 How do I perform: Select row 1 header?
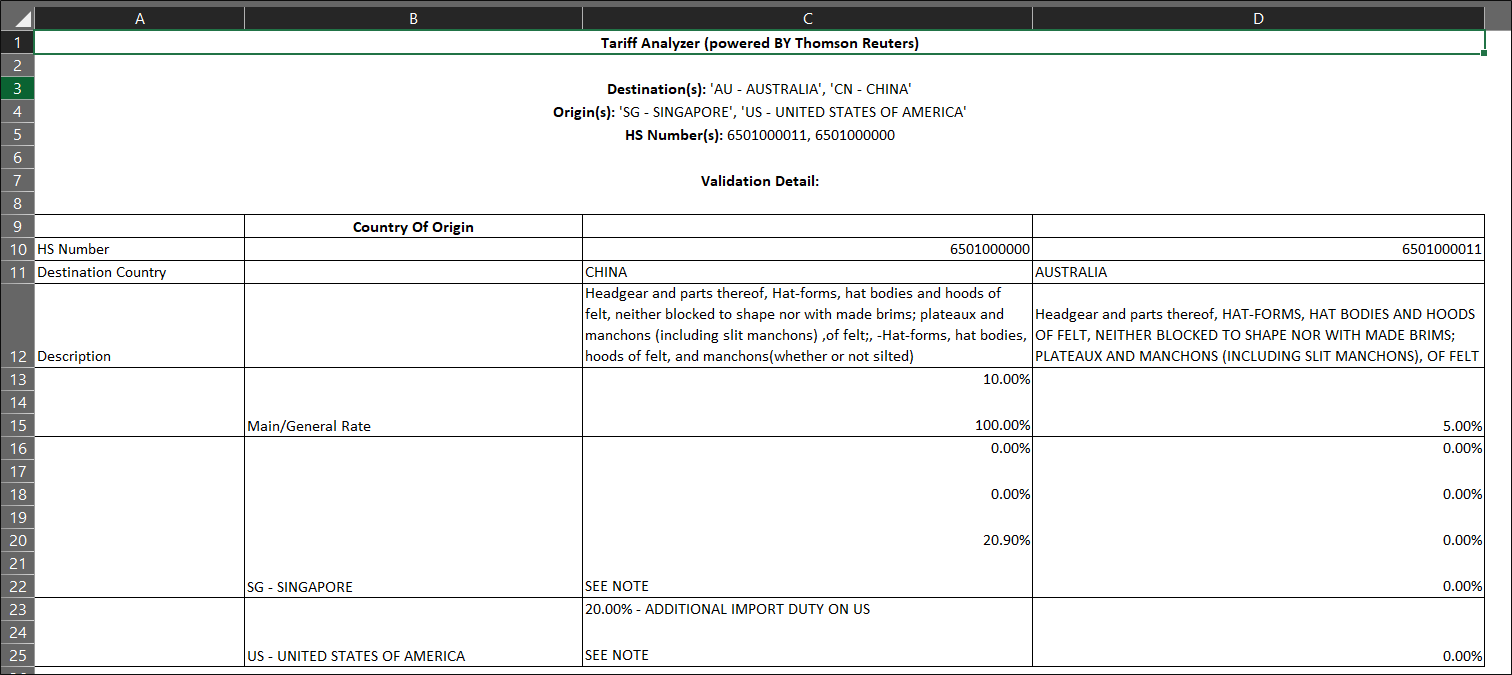click(x=17, y=42)
